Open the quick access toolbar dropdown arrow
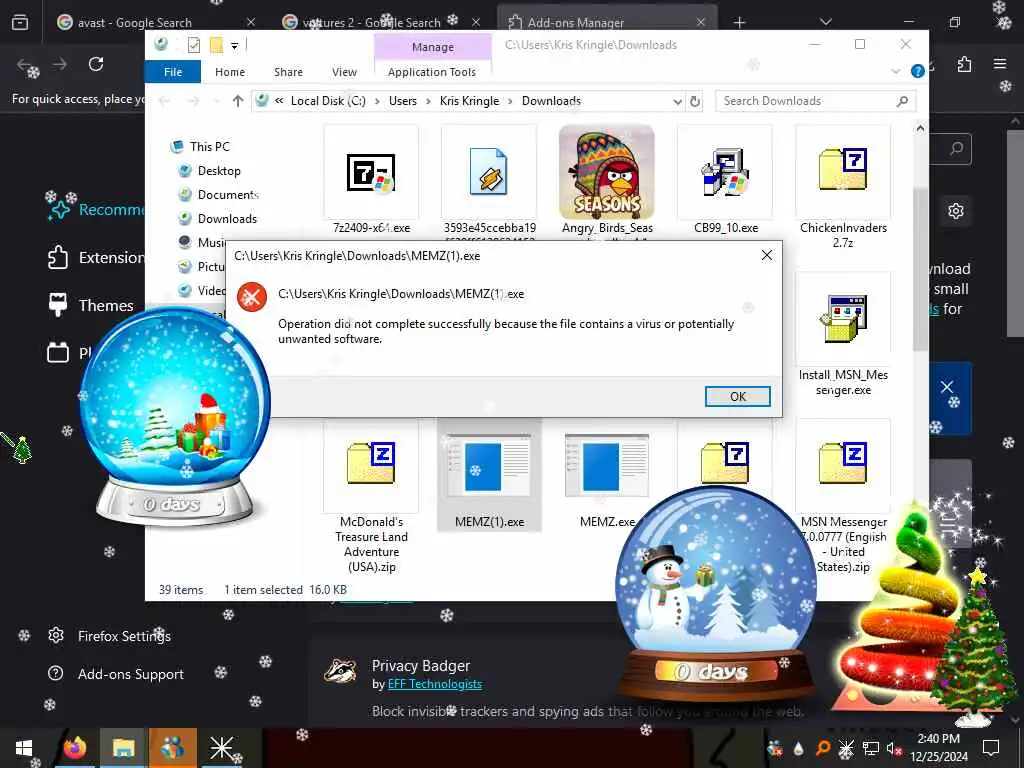 pos(234,45)
